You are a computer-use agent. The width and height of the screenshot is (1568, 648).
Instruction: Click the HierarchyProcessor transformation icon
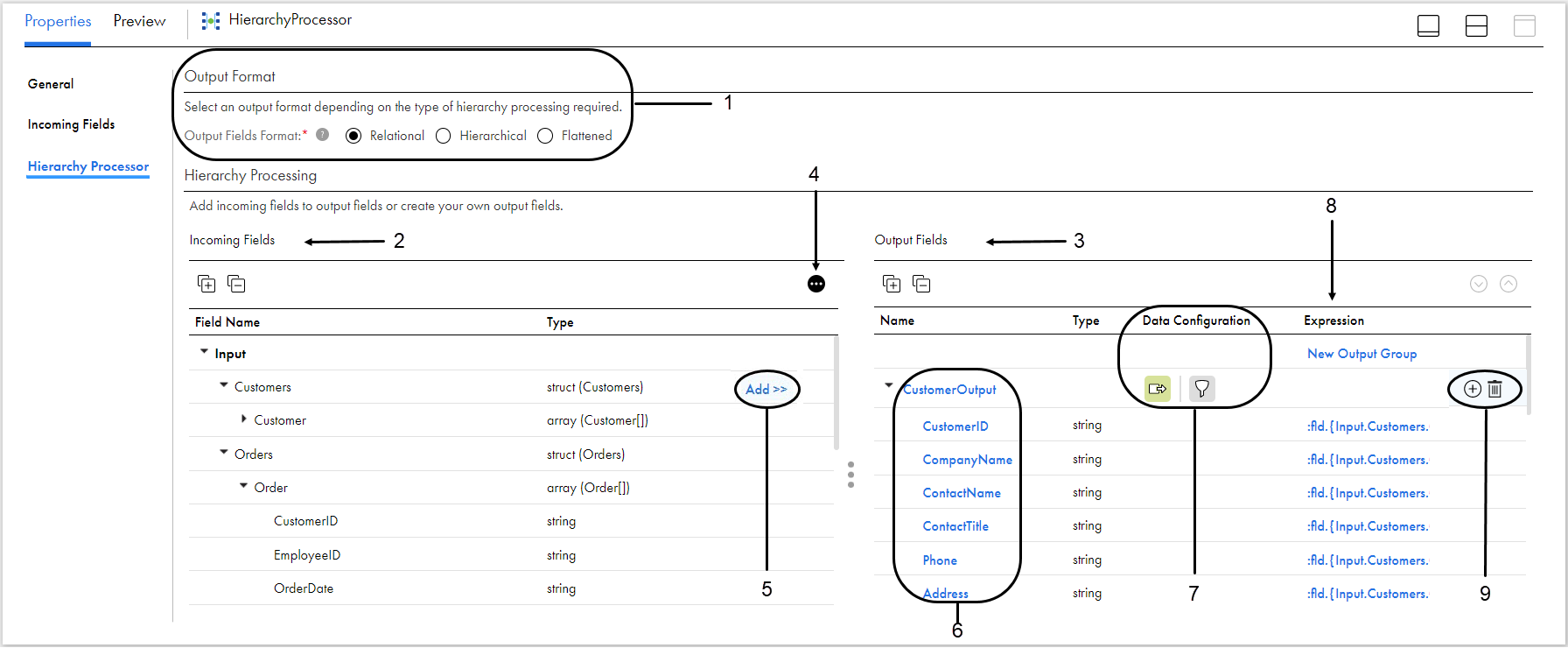(211, 20)
